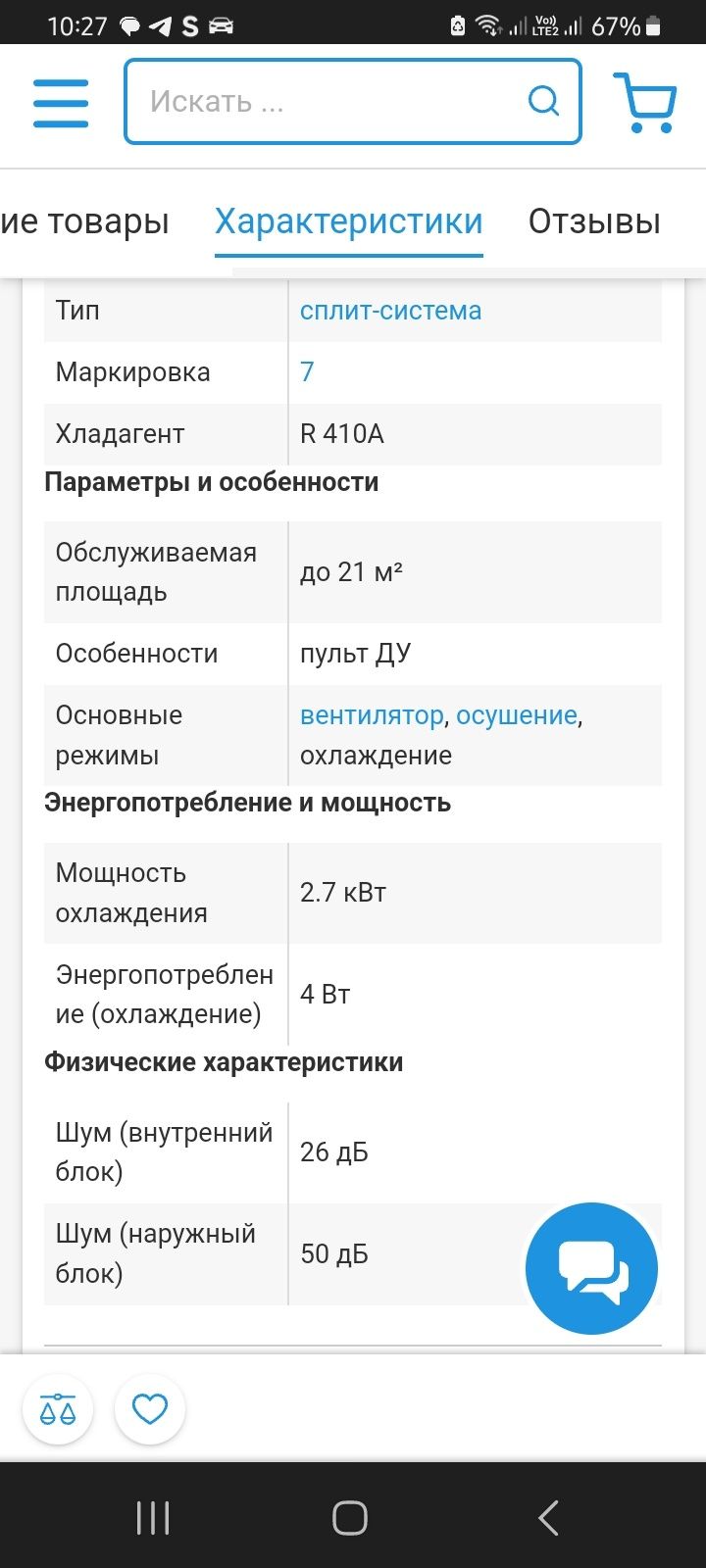Tap the Android back button
Image resolution: width=706 pixels, height=1568 pixels.
(549, 1518)
